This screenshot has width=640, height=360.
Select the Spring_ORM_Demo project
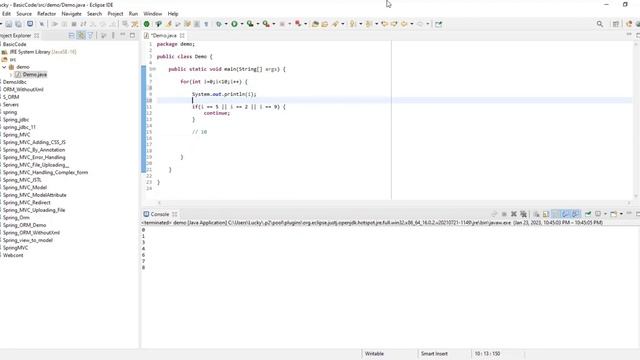coord(24,225)
